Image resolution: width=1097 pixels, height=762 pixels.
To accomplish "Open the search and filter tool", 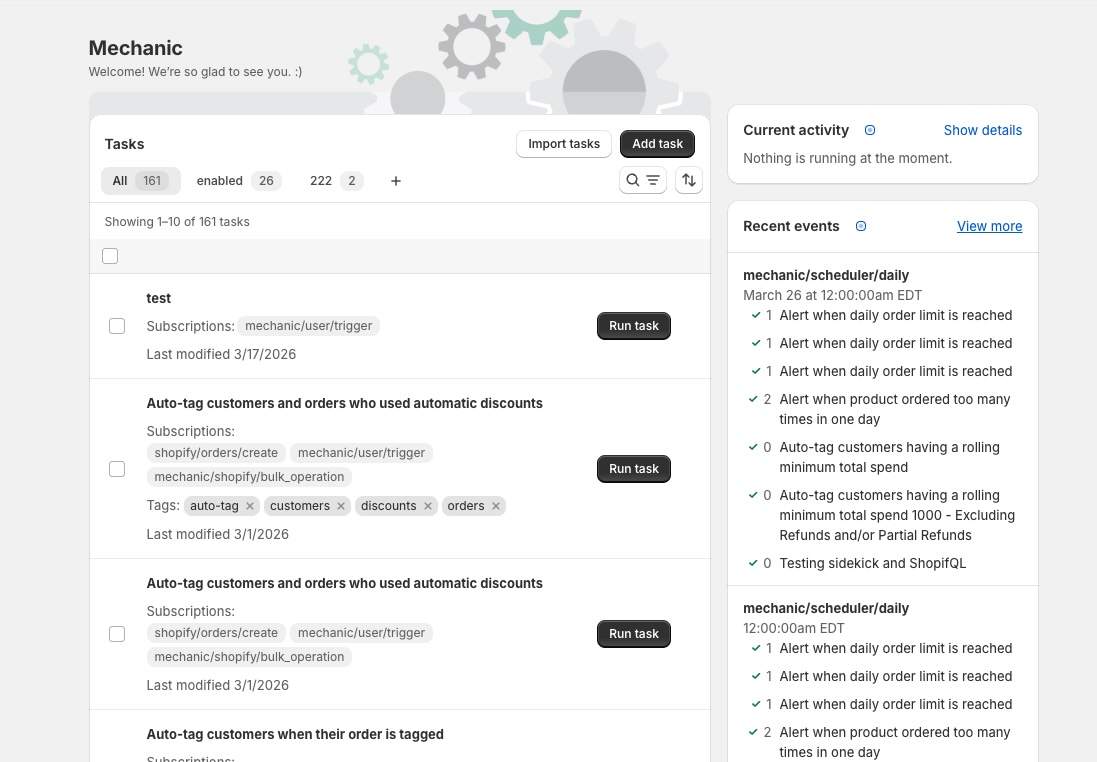I will point(641,180).
